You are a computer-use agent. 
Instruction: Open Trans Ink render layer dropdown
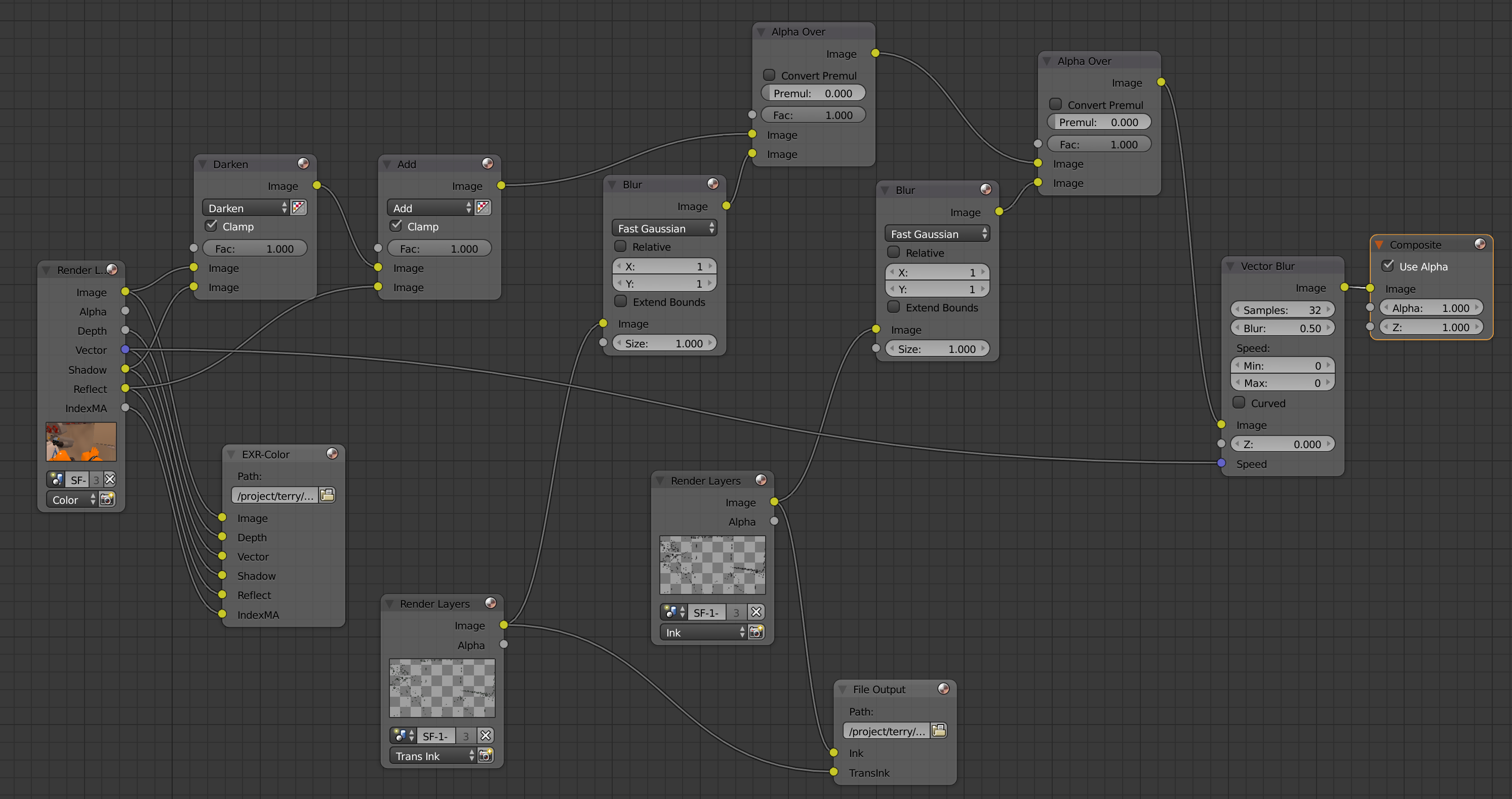tap(432, 755)
